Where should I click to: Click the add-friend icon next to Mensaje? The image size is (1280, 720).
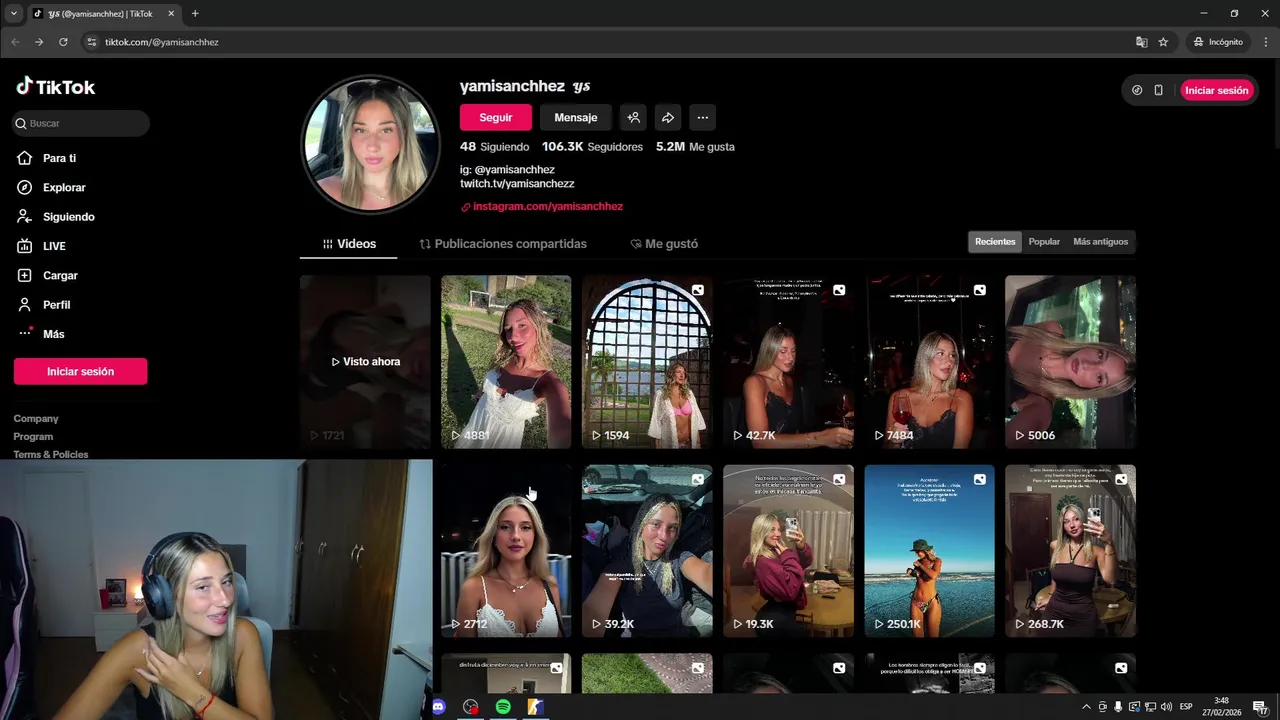633,117
